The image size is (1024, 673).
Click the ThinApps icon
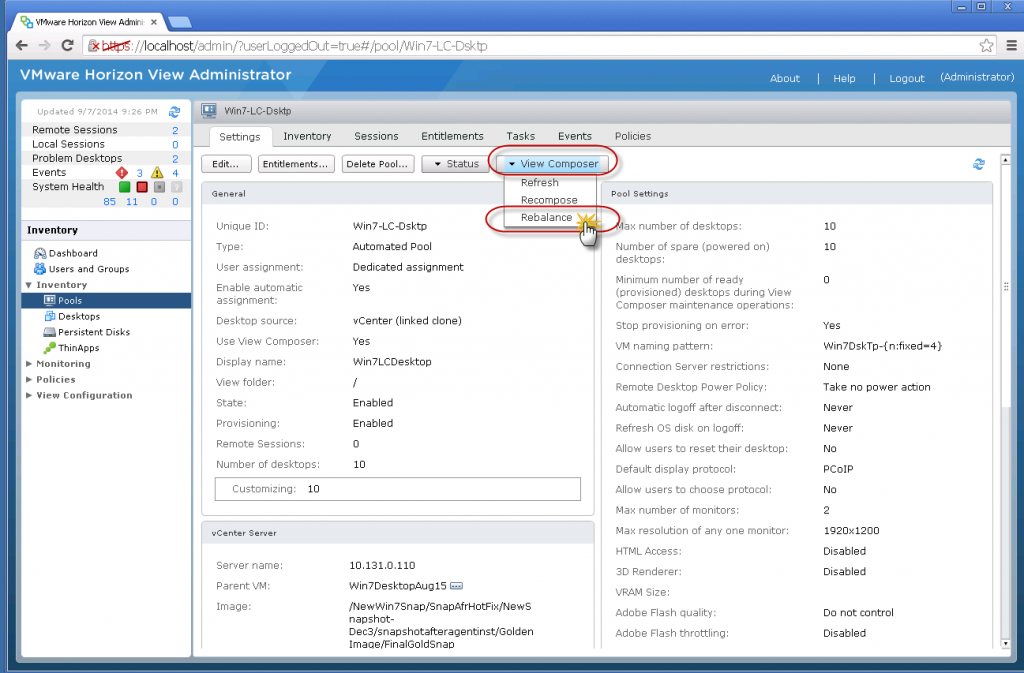coord(50,347)
